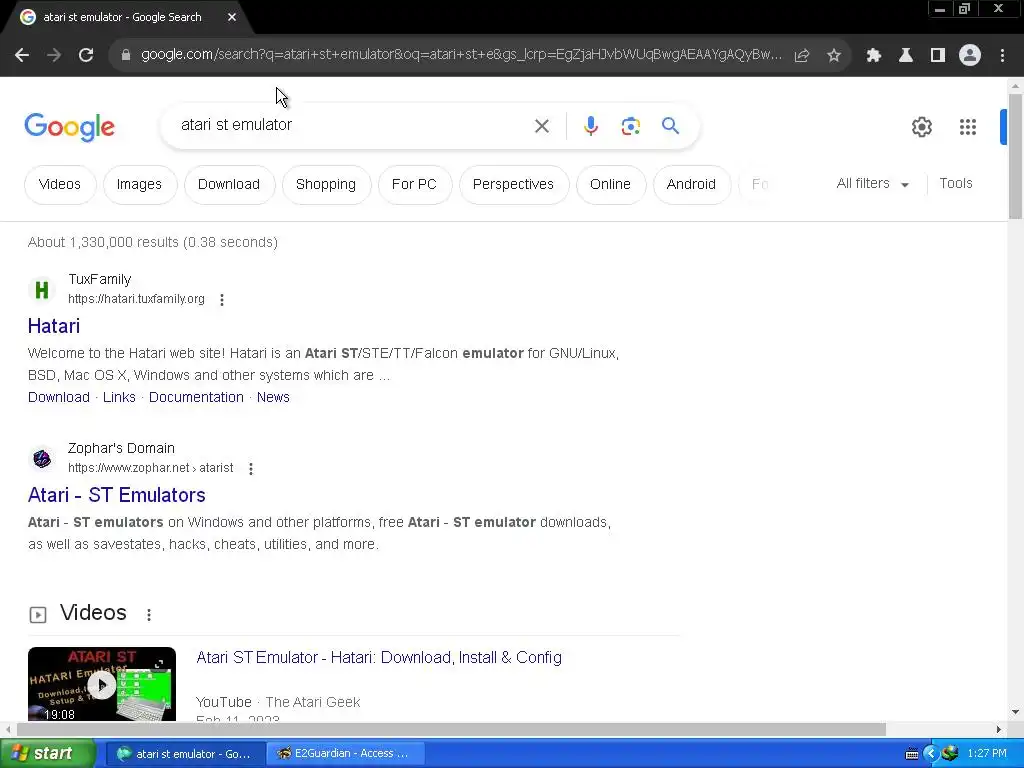Switch to the Shopping filter
This screenshot has height=768, width=1024.
(x=326, y=185)
